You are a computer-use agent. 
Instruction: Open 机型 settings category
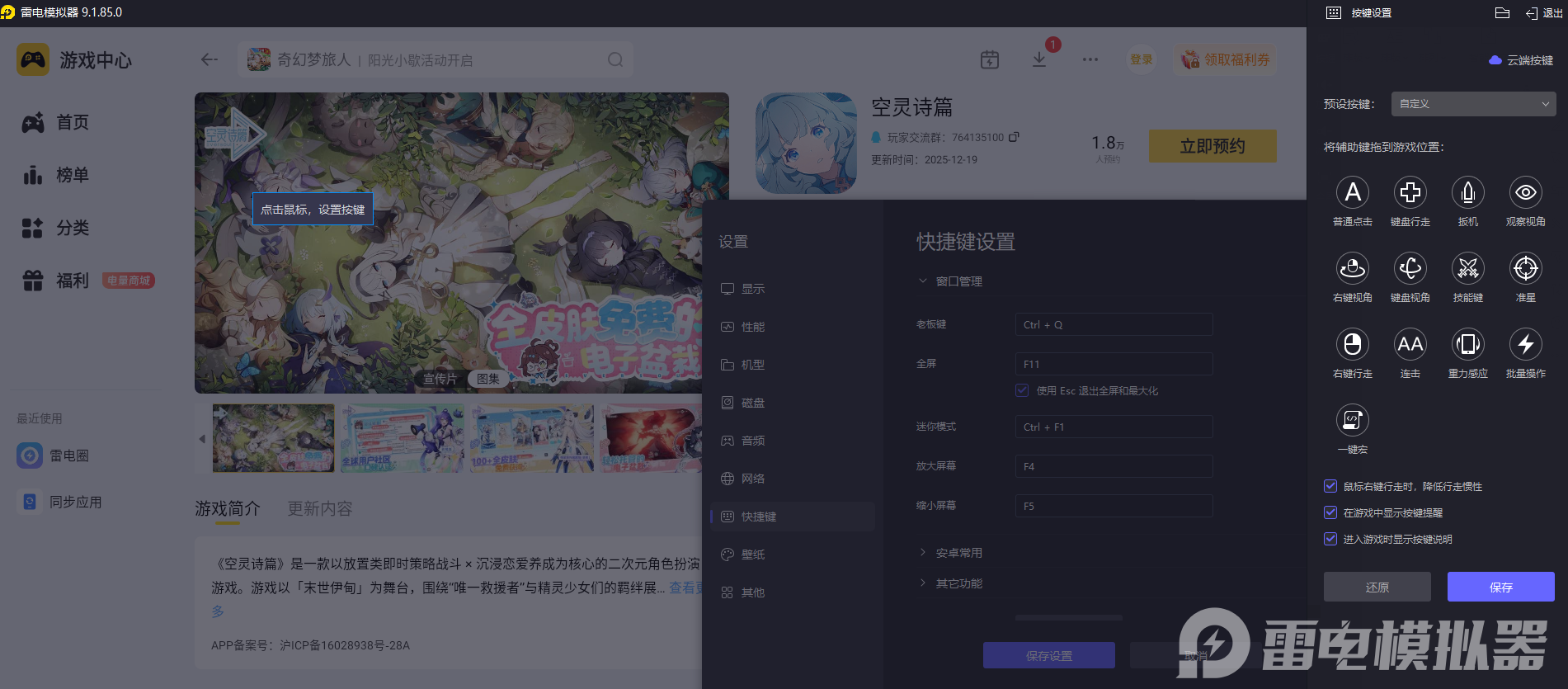point(793,365)
